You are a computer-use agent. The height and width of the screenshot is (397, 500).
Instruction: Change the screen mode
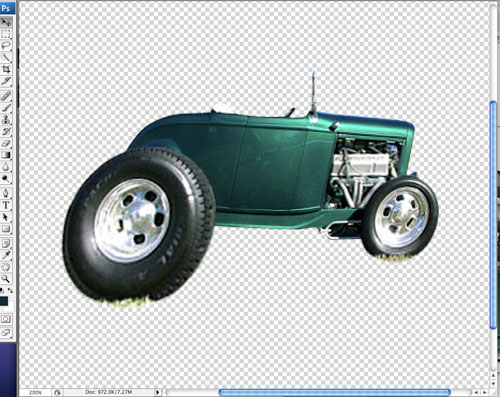click(6, 332)
